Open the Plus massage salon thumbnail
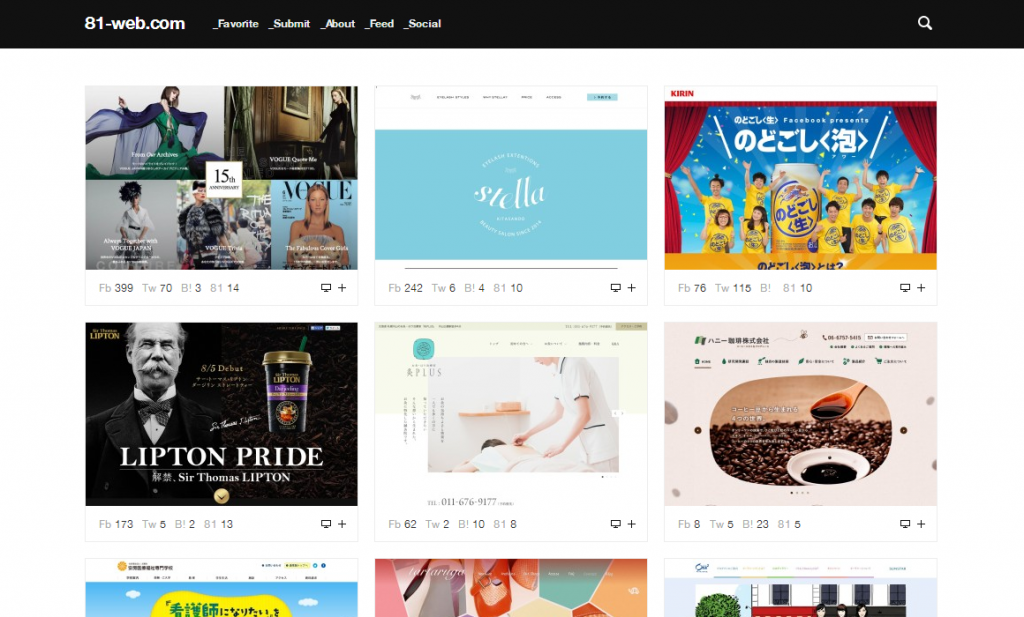 [x=511, y=414]
